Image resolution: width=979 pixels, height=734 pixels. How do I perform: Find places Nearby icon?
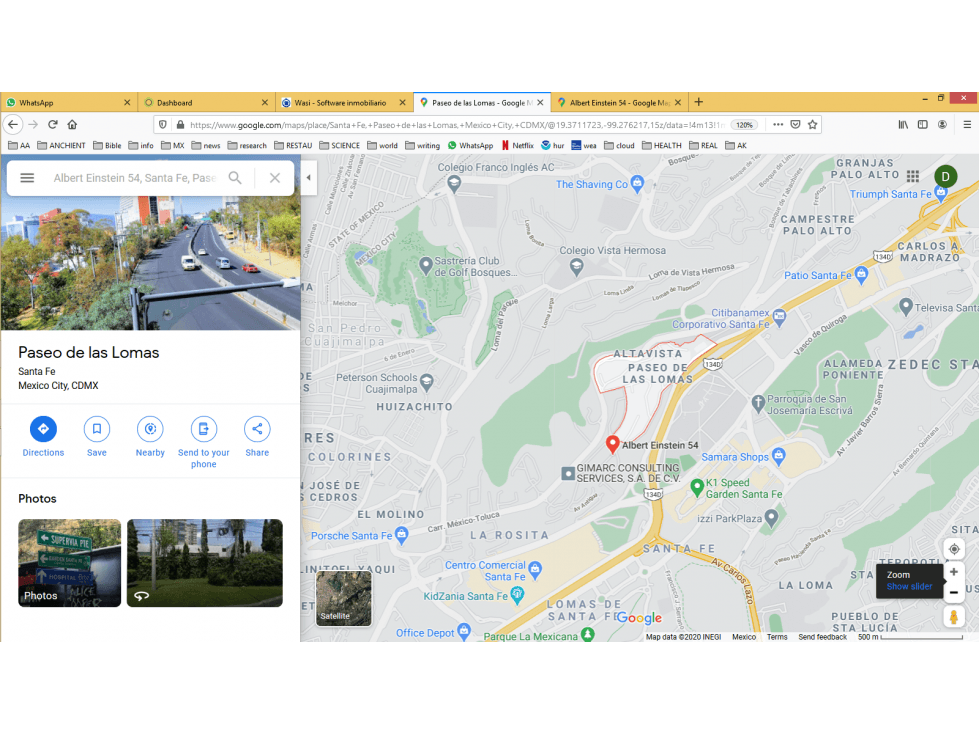pos(150,429)
